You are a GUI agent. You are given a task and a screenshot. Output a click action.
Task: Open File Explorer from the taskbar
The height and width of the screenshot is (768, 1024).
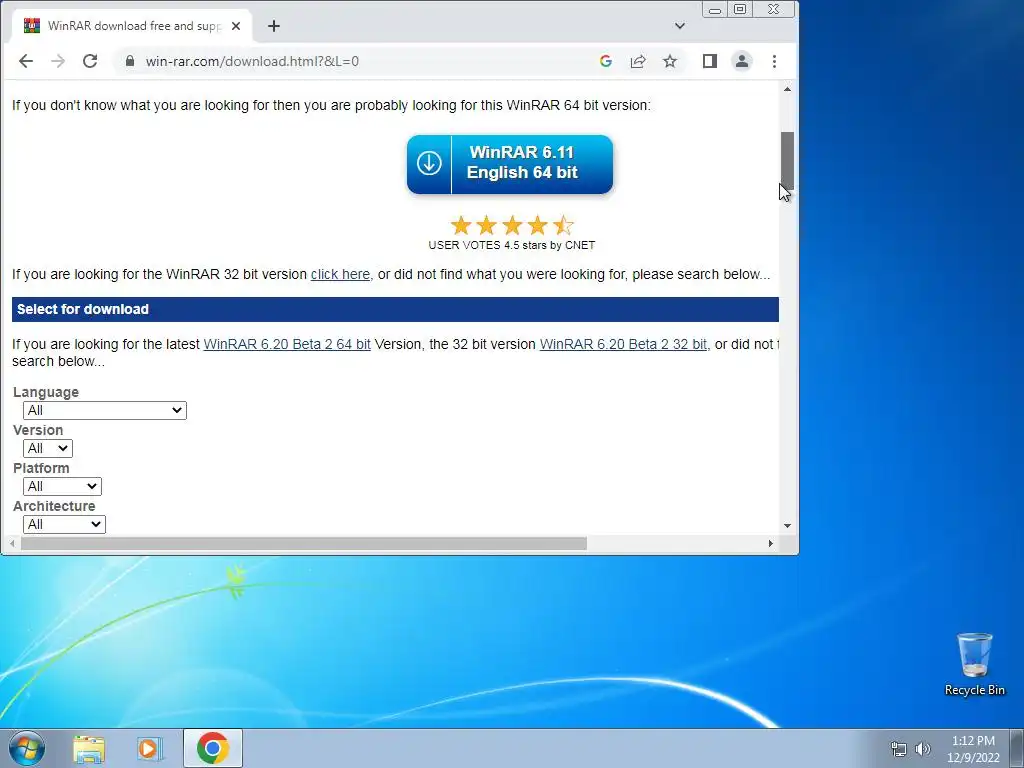click(89, 749)
